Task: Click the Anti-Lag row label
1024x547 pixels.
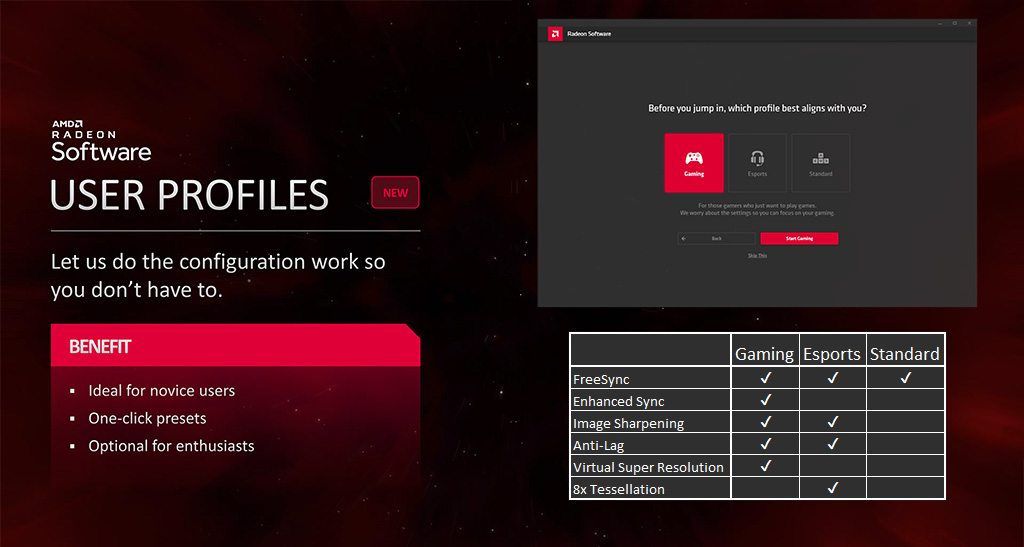Action: pyautogui.click(x=598, y=446)
